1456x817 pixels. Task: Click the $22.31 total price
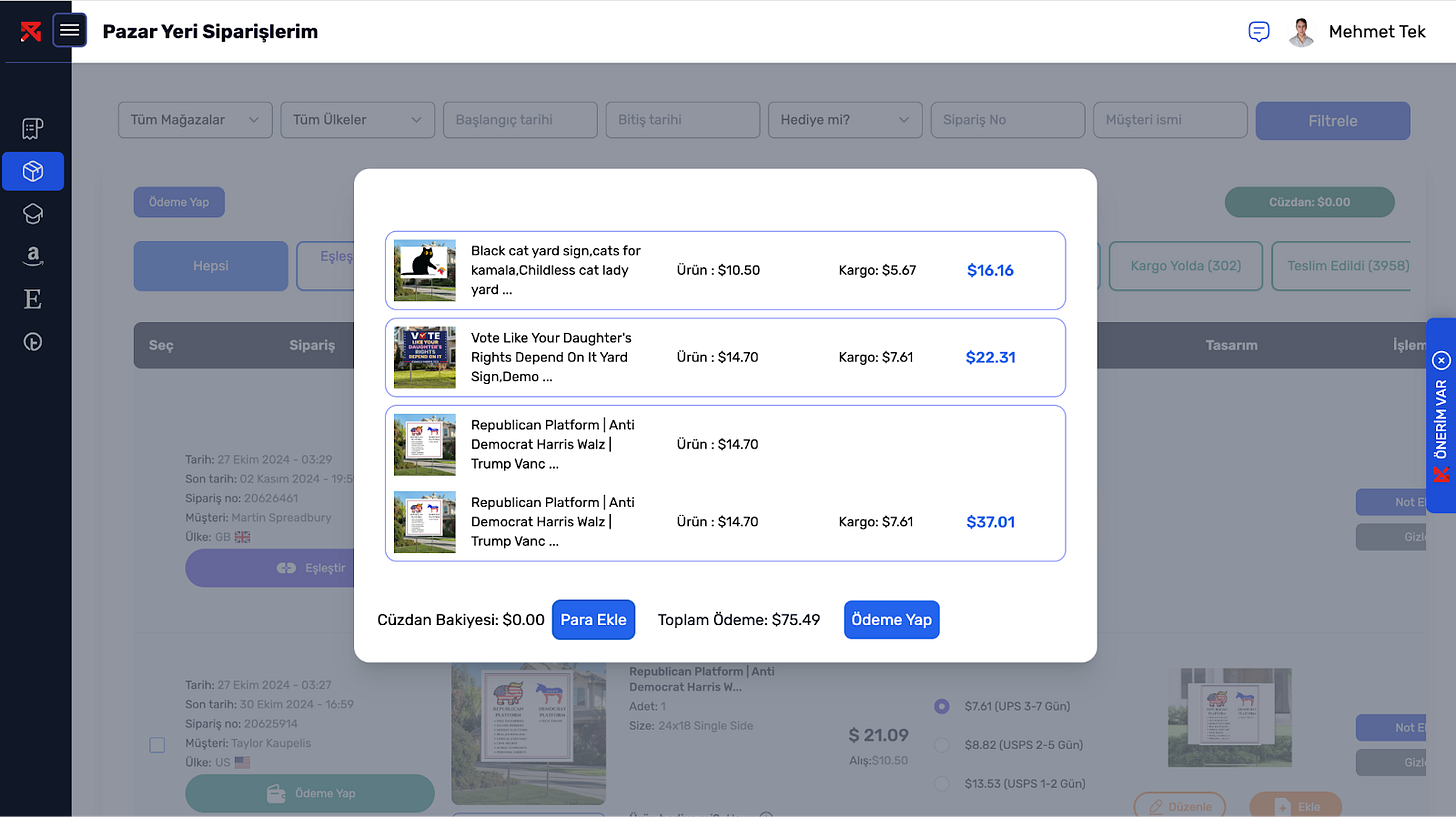point(990,357)
